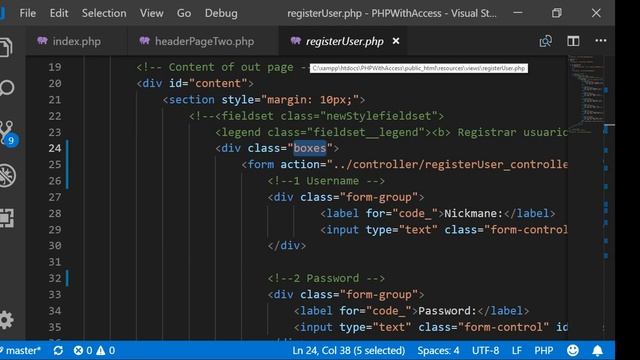Click the "2 Password" comment
640x360 pixels.
(x=326, y=278)
